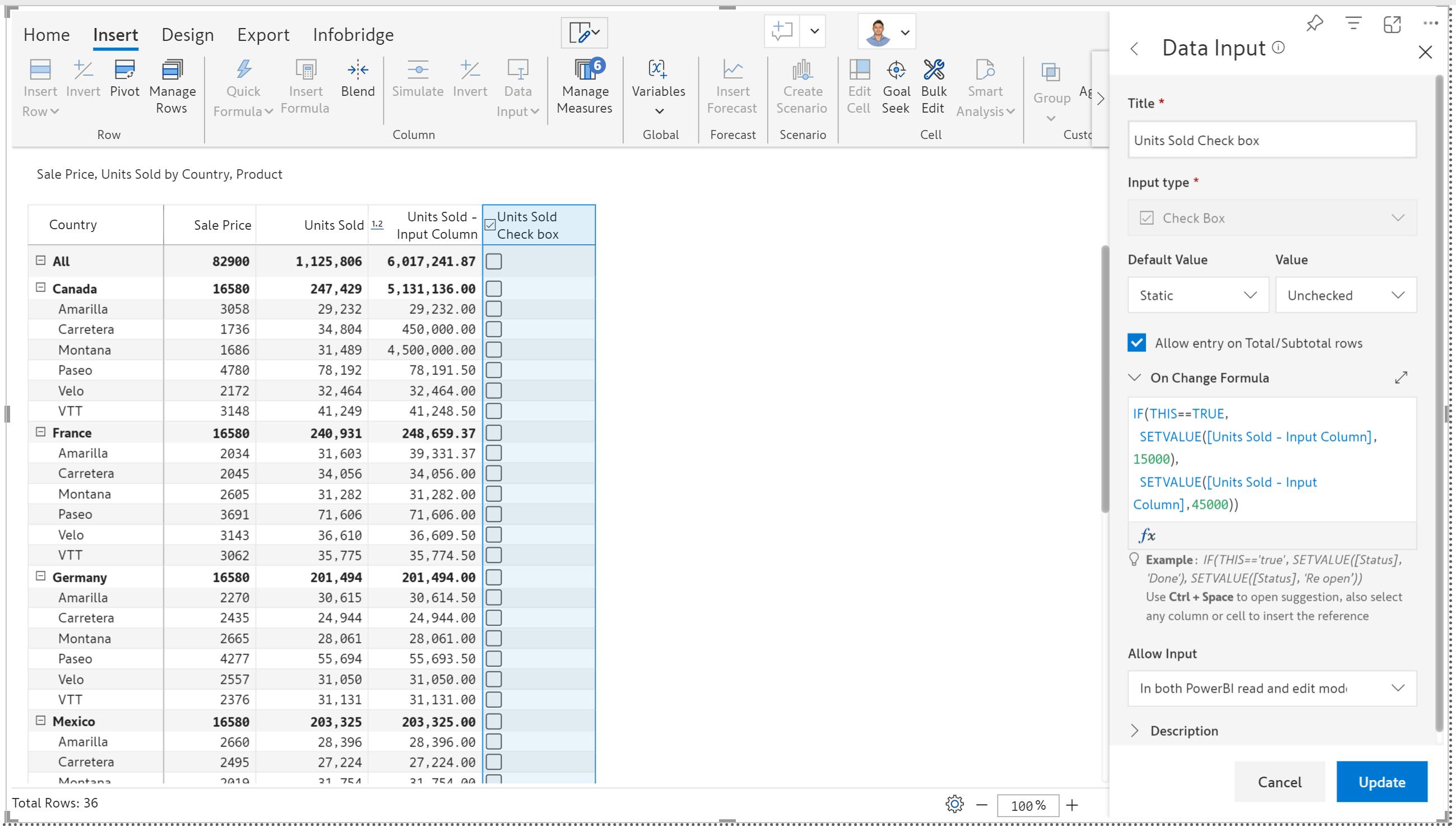
Task: Switch to the Design tab
Action: [x=188, y=35]
